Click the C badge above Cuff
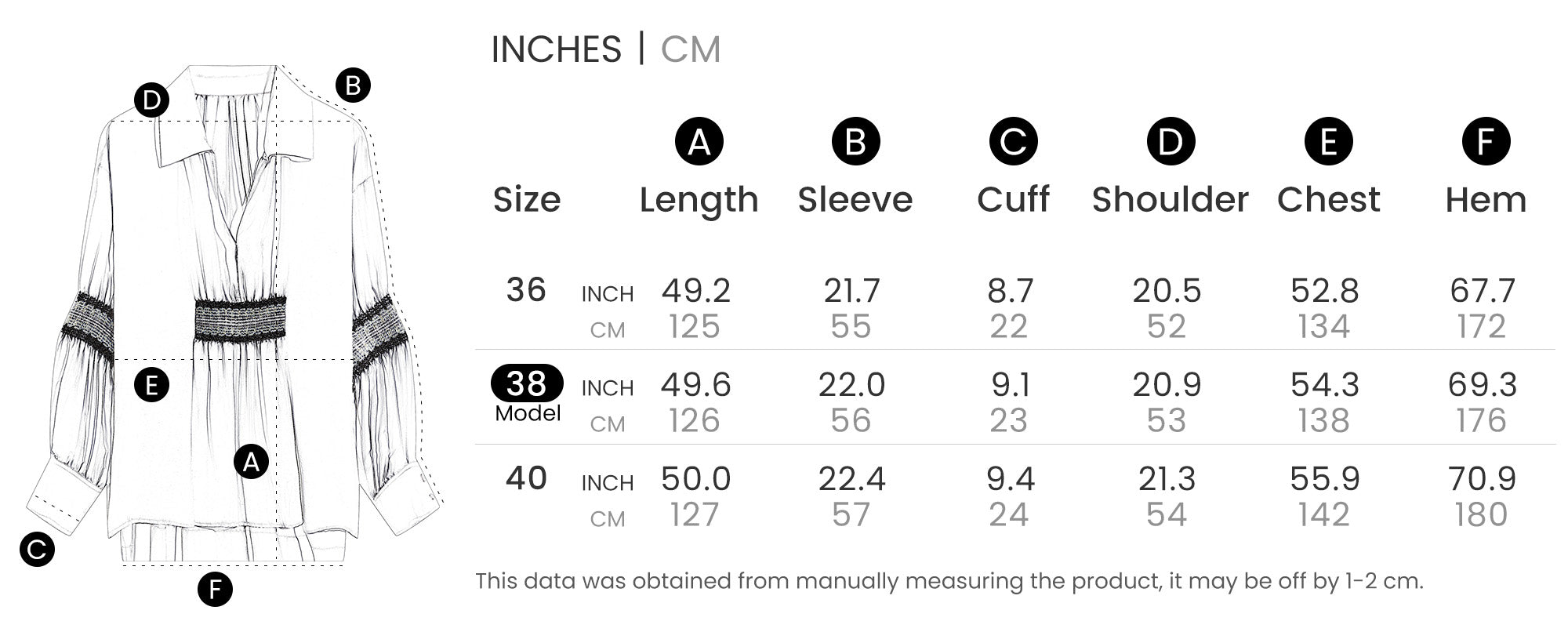 tap(1013, 142)
